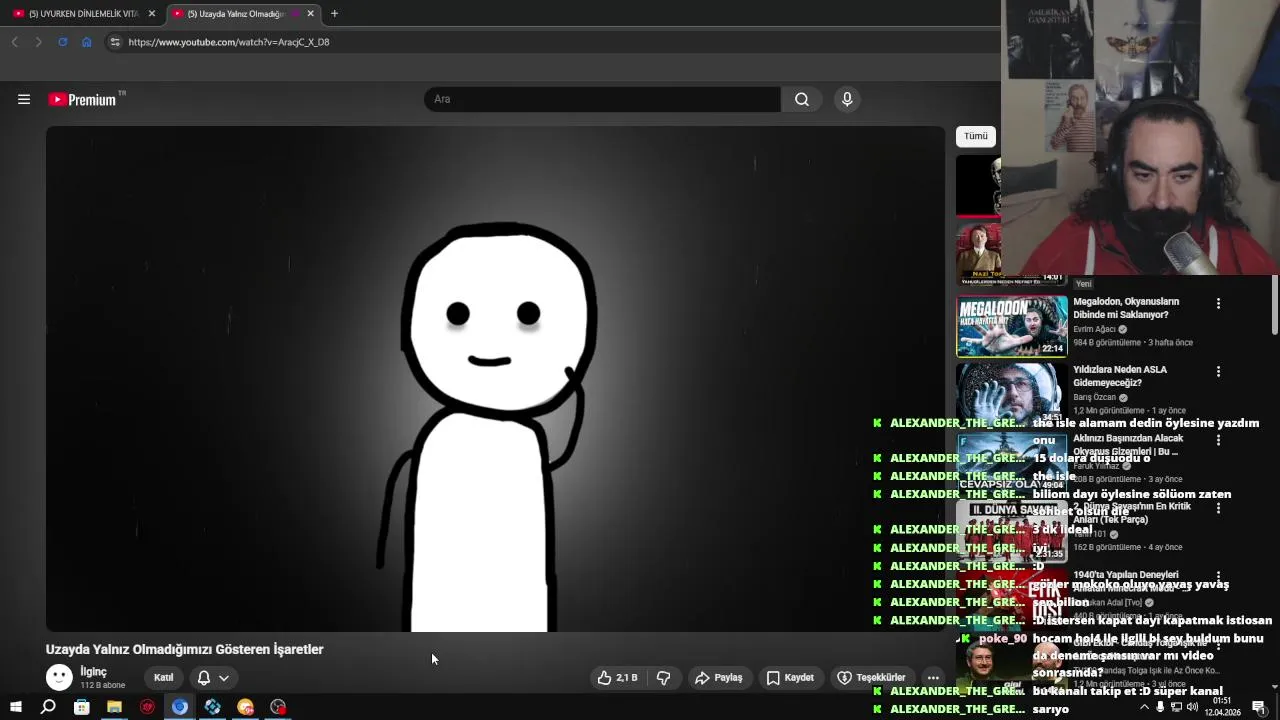Open Barış Özcan channel name
This screenshot has width=1280, height=720.
coord(1095,397)
